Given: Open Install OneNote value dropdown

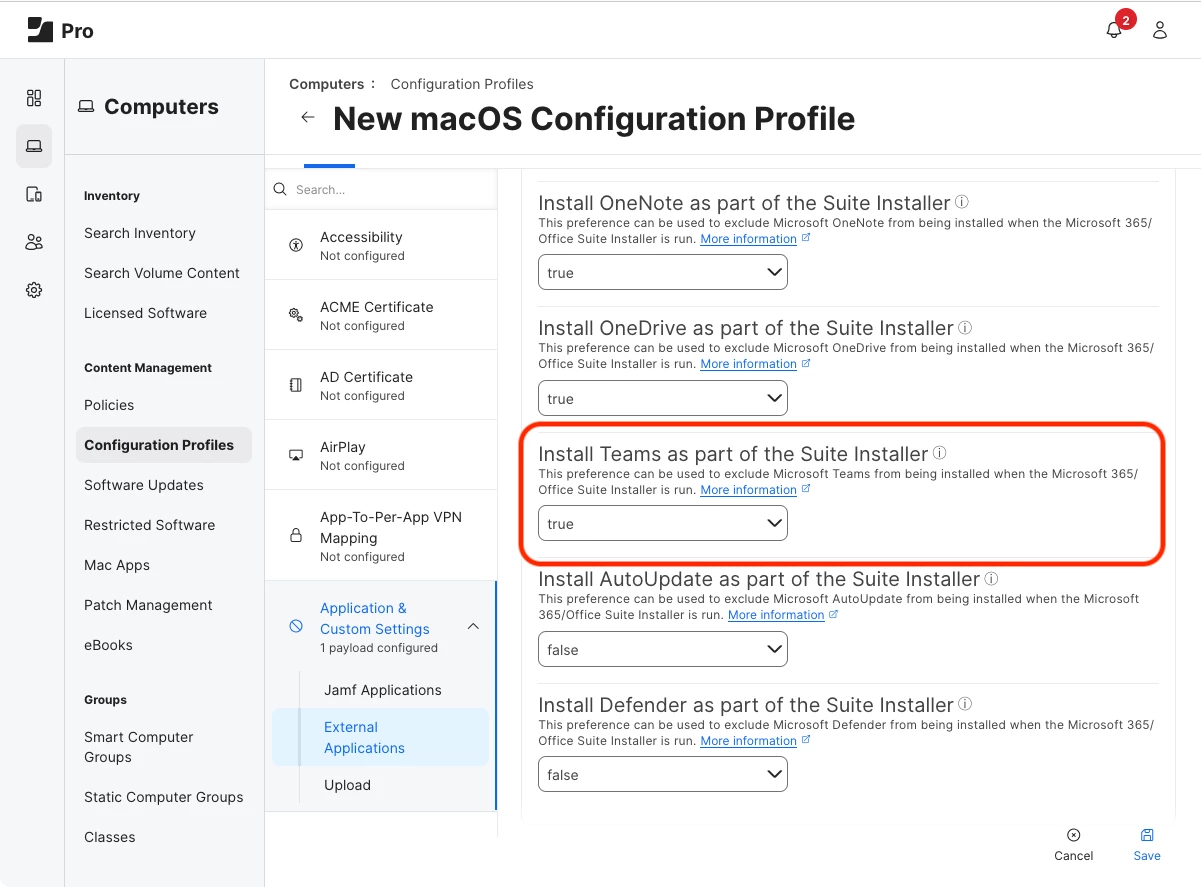Looking at the screenshot, I should pos(663,272).
